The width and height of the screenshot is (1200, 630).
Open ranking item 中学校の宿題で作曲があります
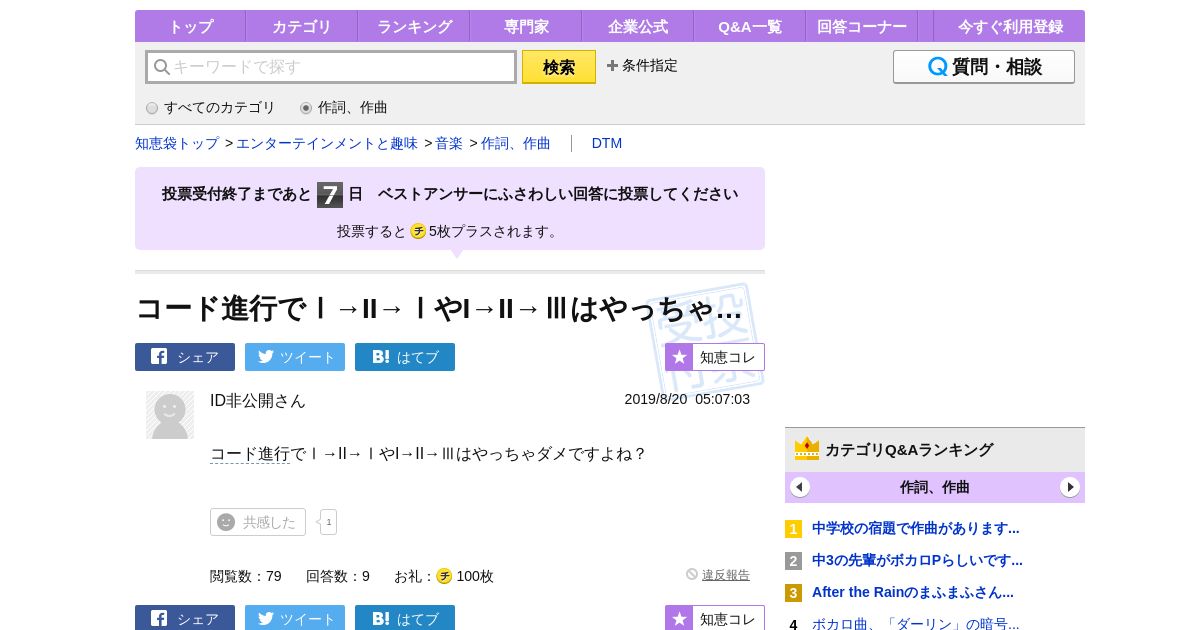point(916,528)
